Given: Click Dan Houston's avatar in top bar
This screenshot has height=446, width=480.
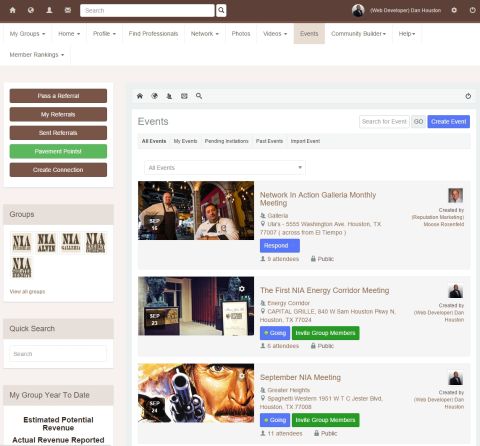Looking at the screenshot, I should point(358,11).
